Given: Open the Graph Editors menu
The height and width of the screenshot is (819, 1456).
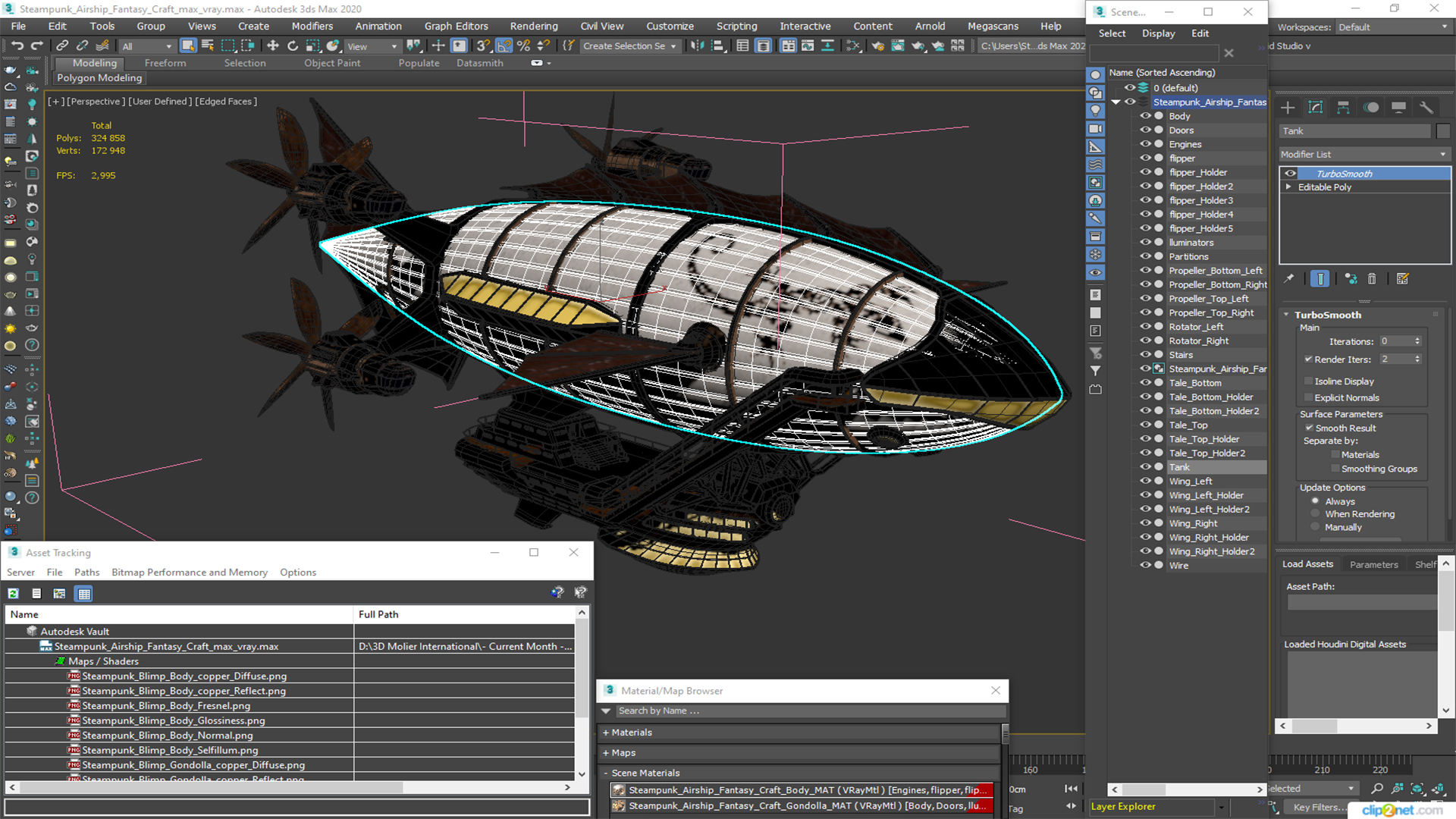Looking at the screenshot, I should click(456, 26).
